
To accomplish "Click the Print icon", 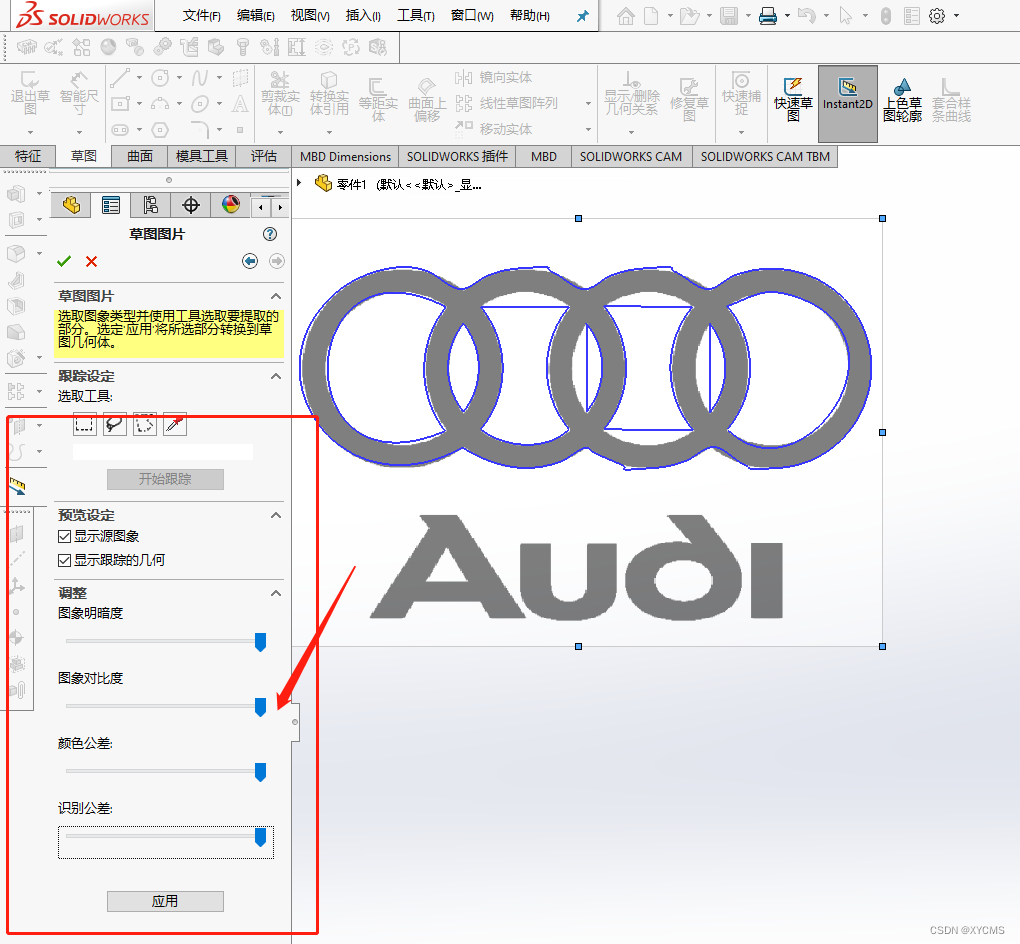I will (768, 16).
